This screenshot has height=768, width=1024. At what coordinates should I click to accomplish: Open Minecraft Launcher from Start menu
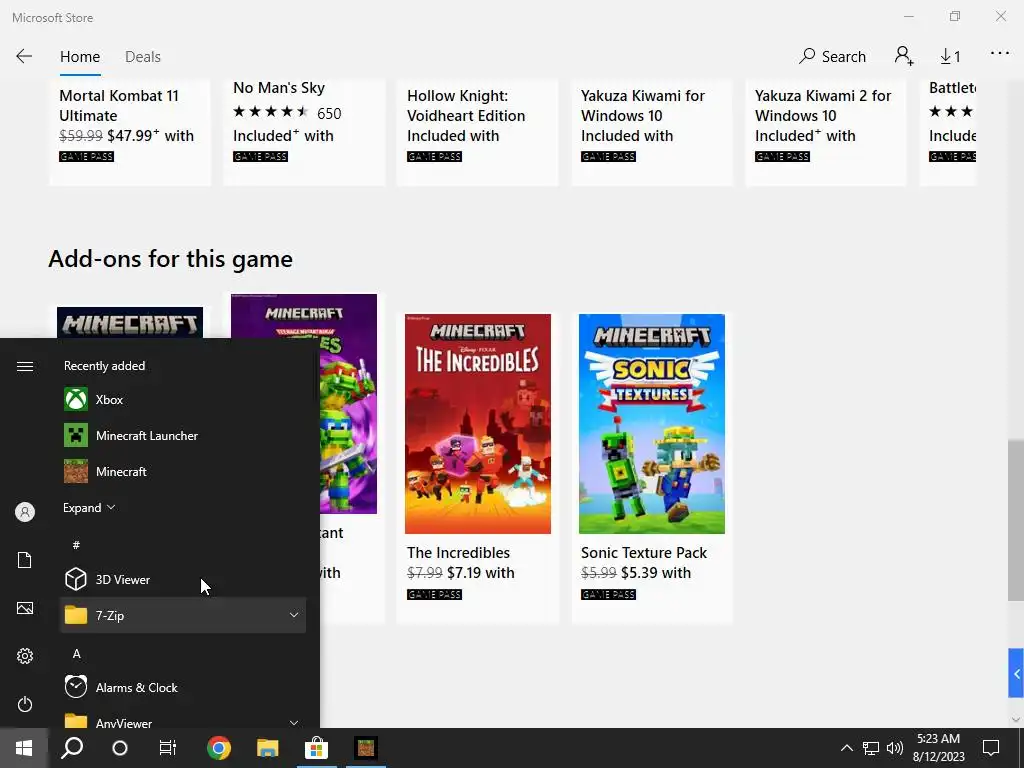183,436
